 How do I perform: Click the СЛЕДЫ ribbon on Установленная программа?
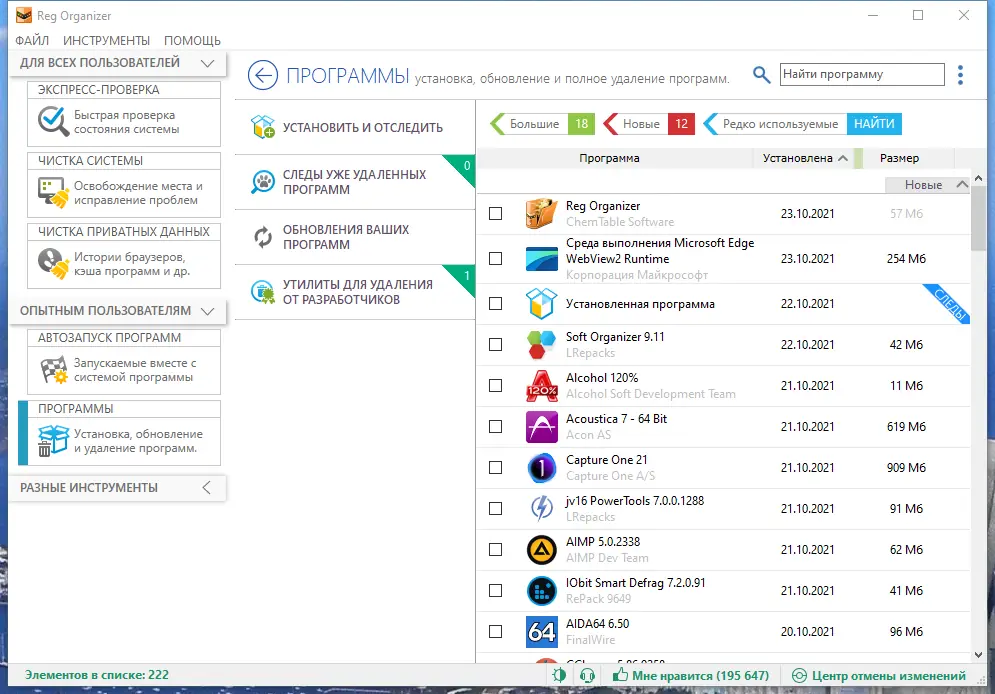pyautogui.click(x=949, y=304)
